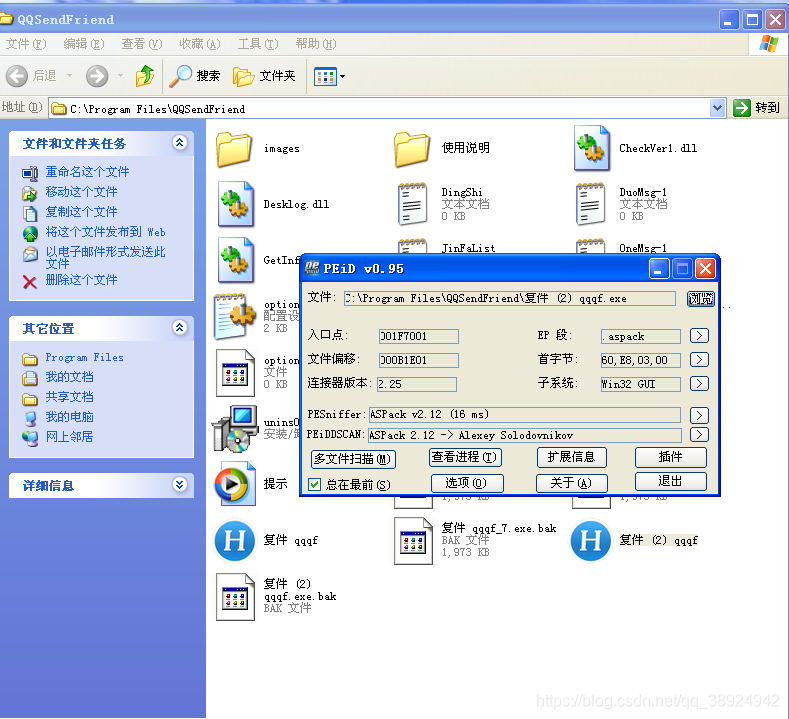The height and width of the screenshot is (719, 789).
Task: Select the DuoMsg-1 text document icon
Action: click(x=590, y=204)
